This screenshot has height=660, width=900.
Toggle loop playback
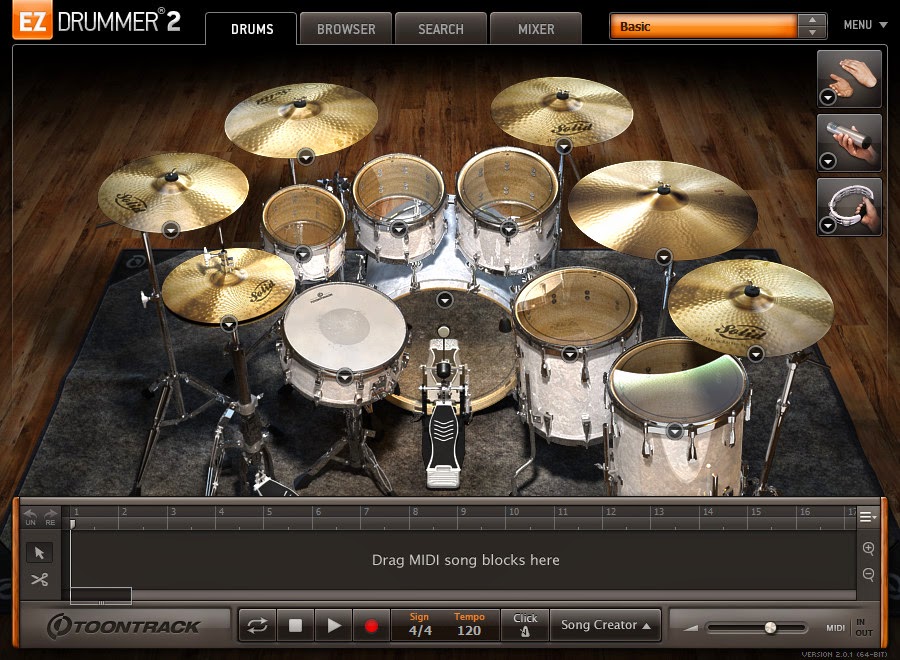pyautogui.click(x=257, y=625)
